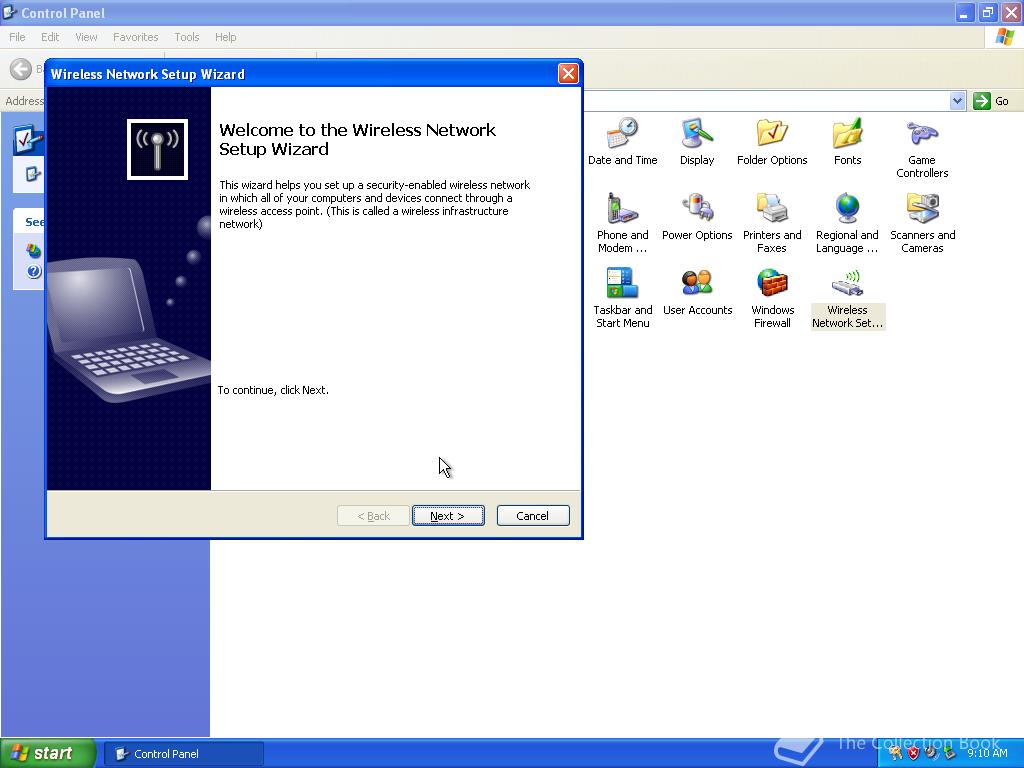Close the wizard with the red X
Image resolution: width=1024 pixels, height=768 pixels.
[x=568, y=73]
